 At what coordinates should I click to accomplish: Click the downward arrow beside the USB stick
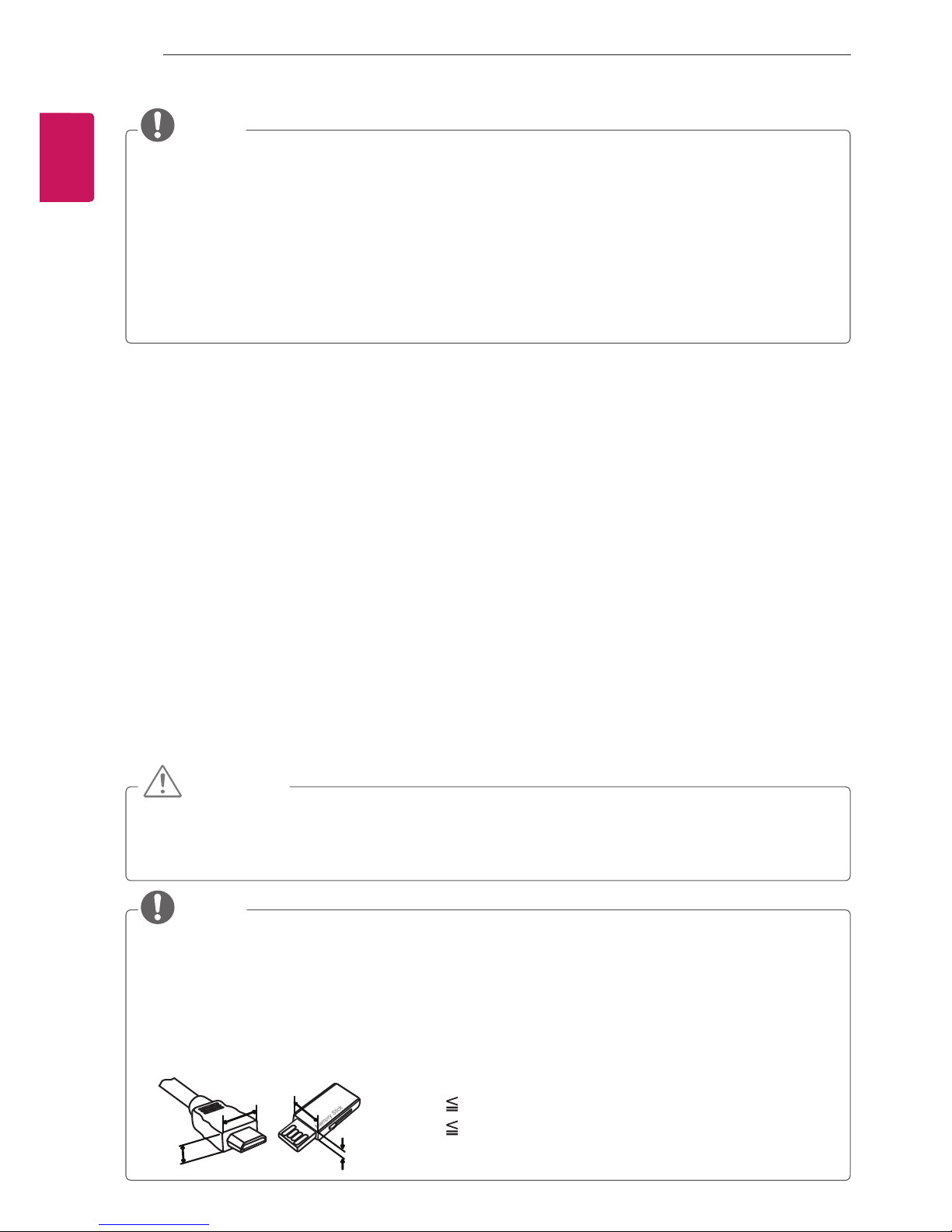(343, 1143)
